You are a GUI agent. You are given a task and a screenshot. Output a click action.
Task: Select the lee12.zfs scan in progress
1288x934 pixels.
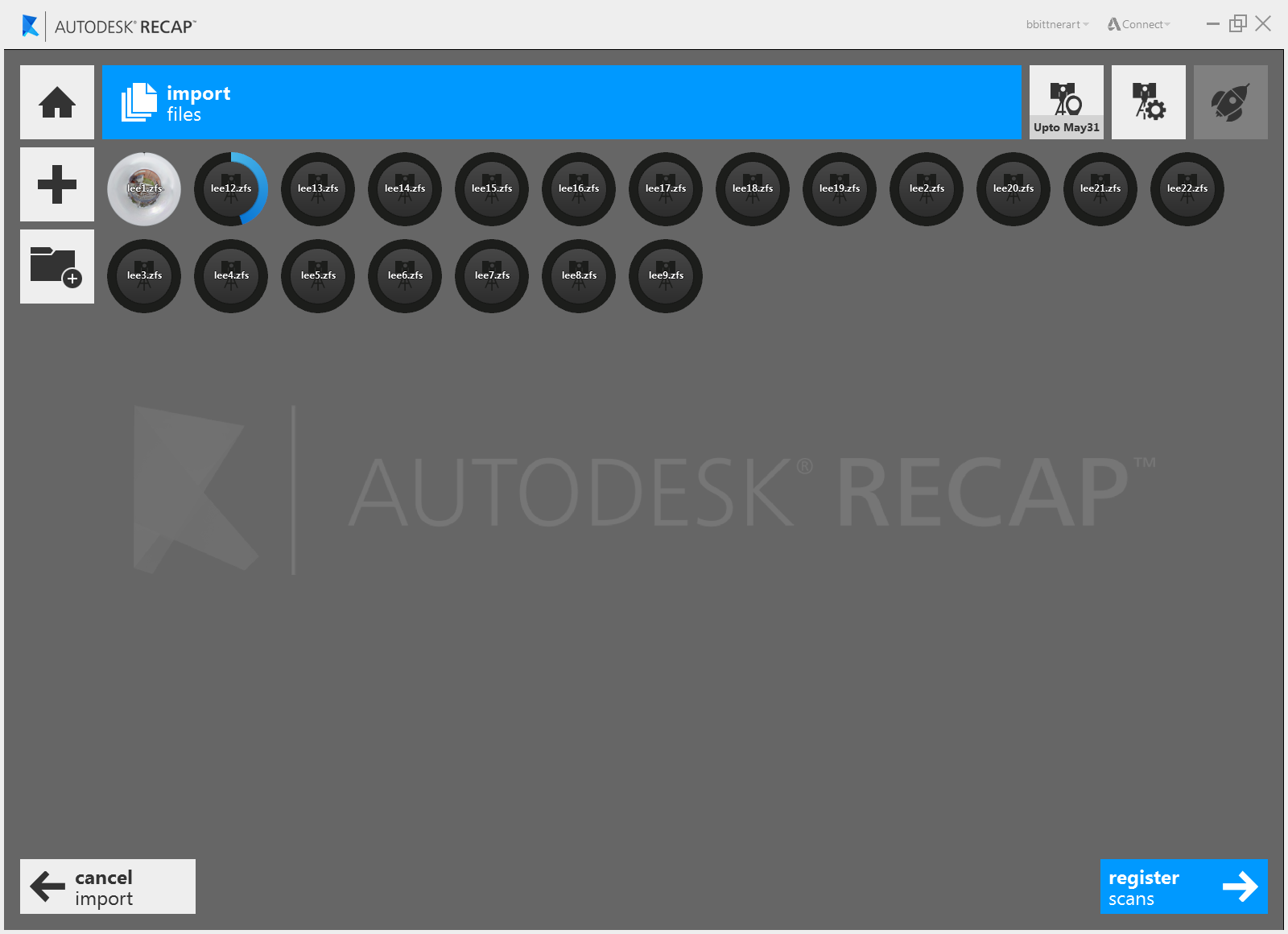pos(231,189)
